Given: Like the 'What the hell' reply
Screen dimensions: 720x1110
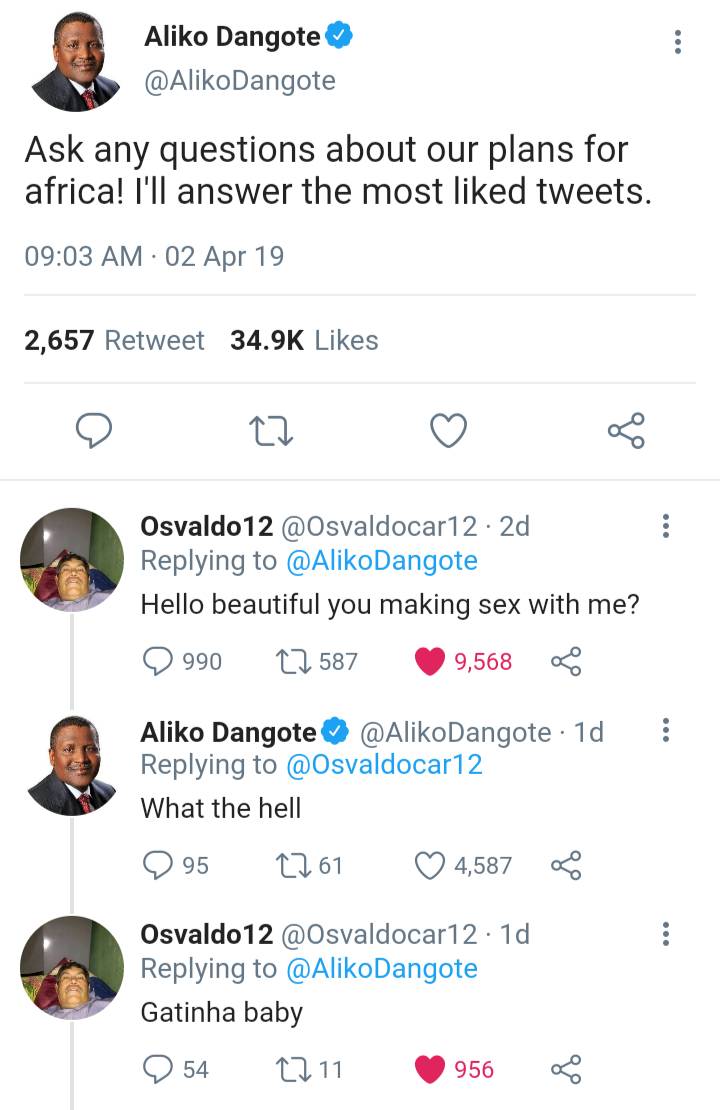Looking at the screenshot, I should tap(430, 865).
